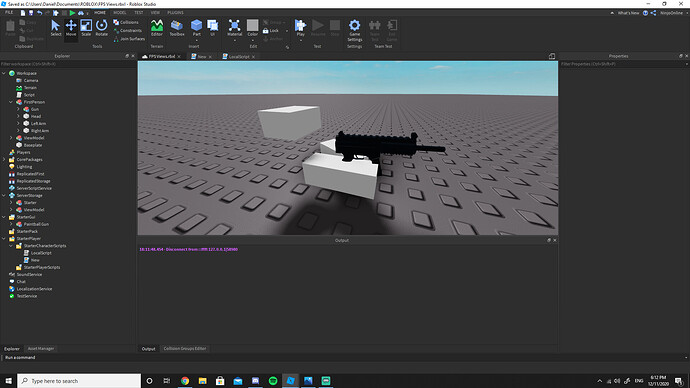Focus the Filter workspace search box
Viewport: 690px width, 388px height.
(x=68, y=64)
